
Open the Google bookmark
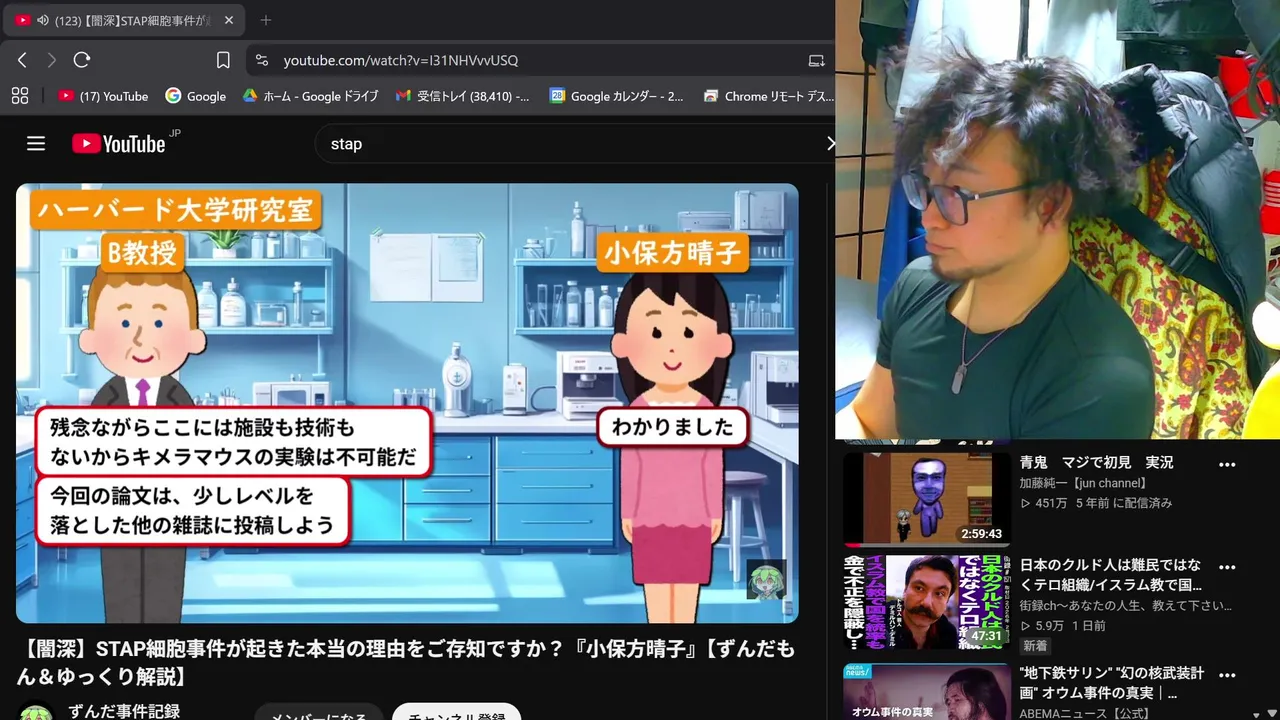point(196,96)
